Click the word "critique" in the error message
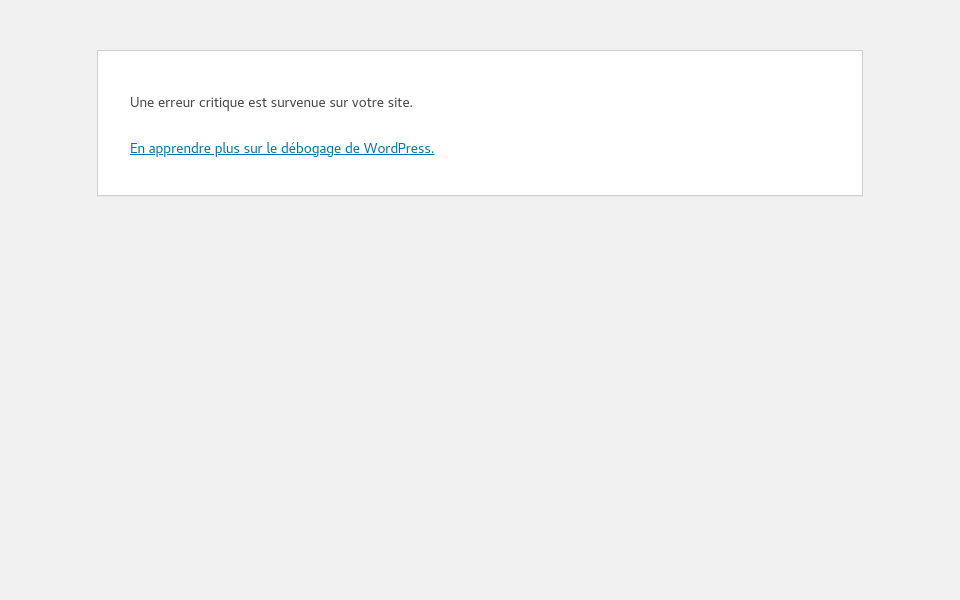 click(x=221, y=103)
